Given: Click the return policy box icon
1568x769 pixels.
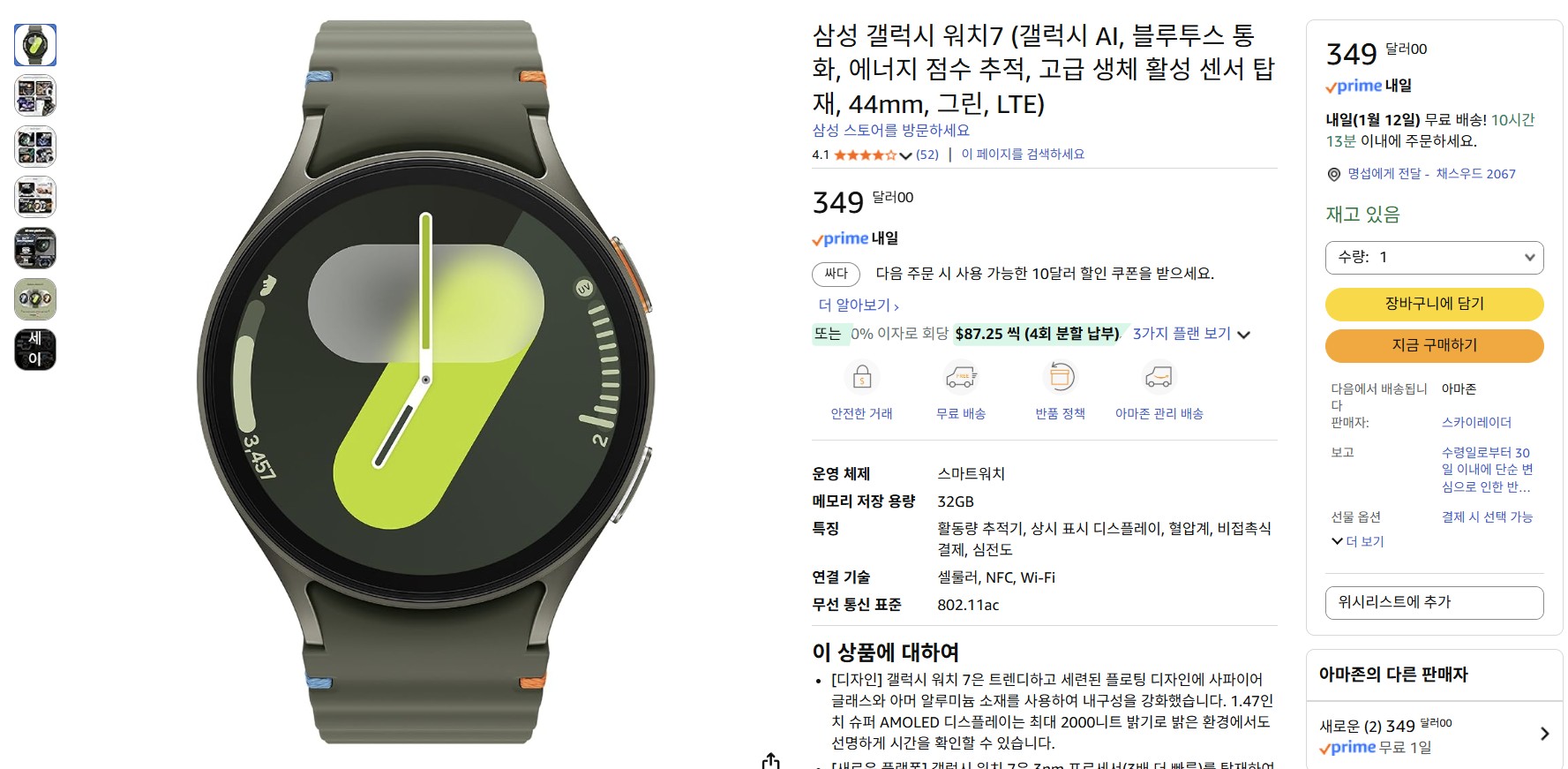Looking at the screenshot, I should coord(1061,377).
